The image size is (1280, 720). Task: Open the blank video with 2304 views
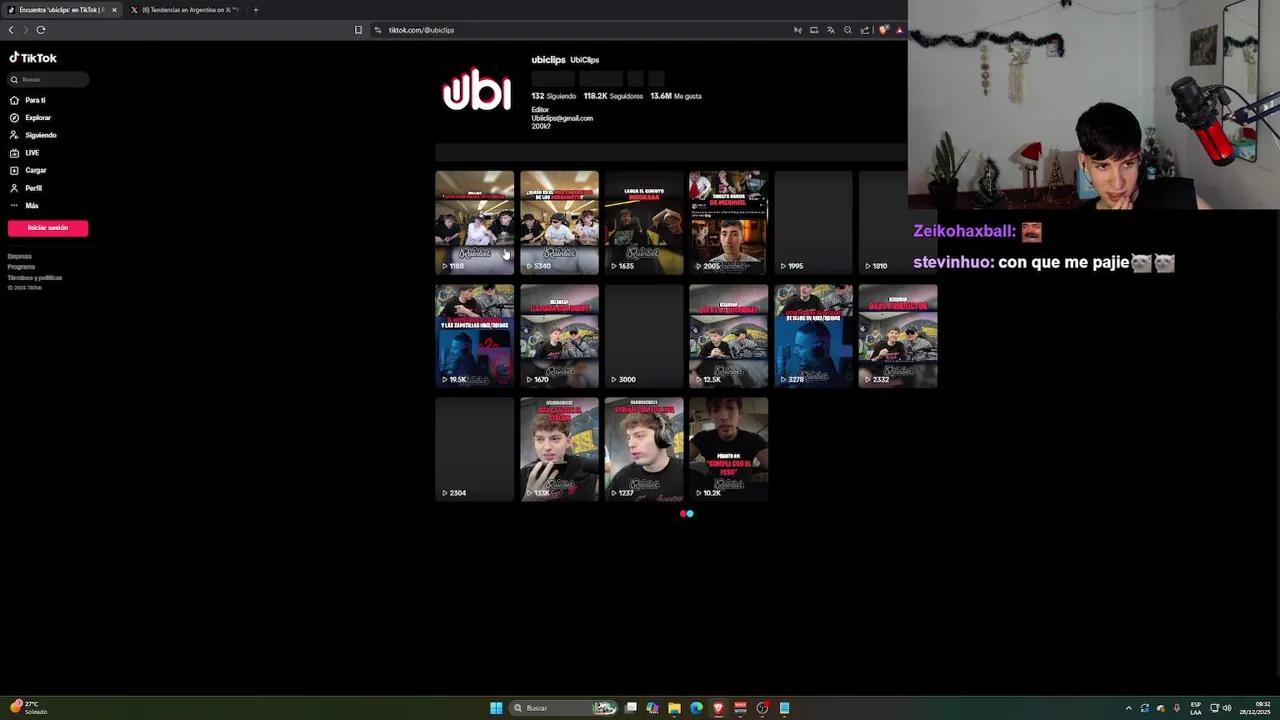(475, 449)
